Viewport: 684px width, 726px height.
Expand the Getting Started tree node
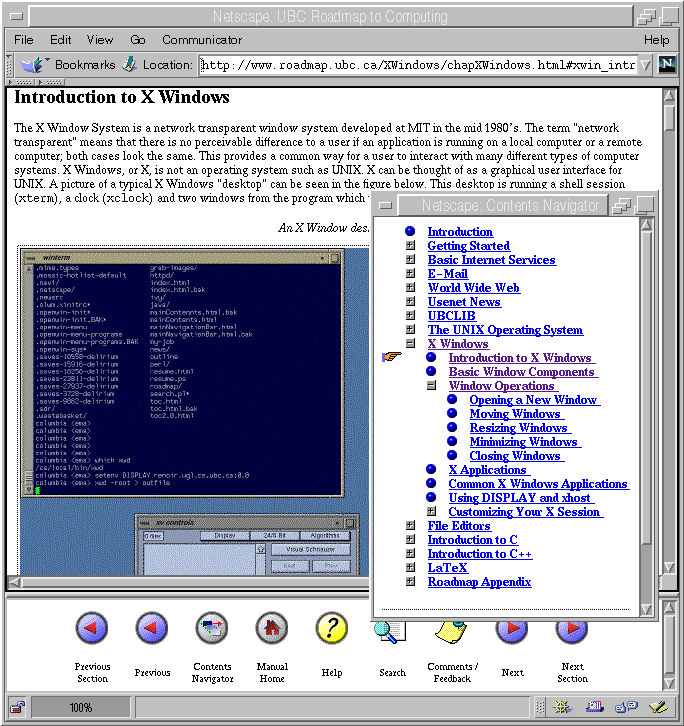click(x=410, y=245)
